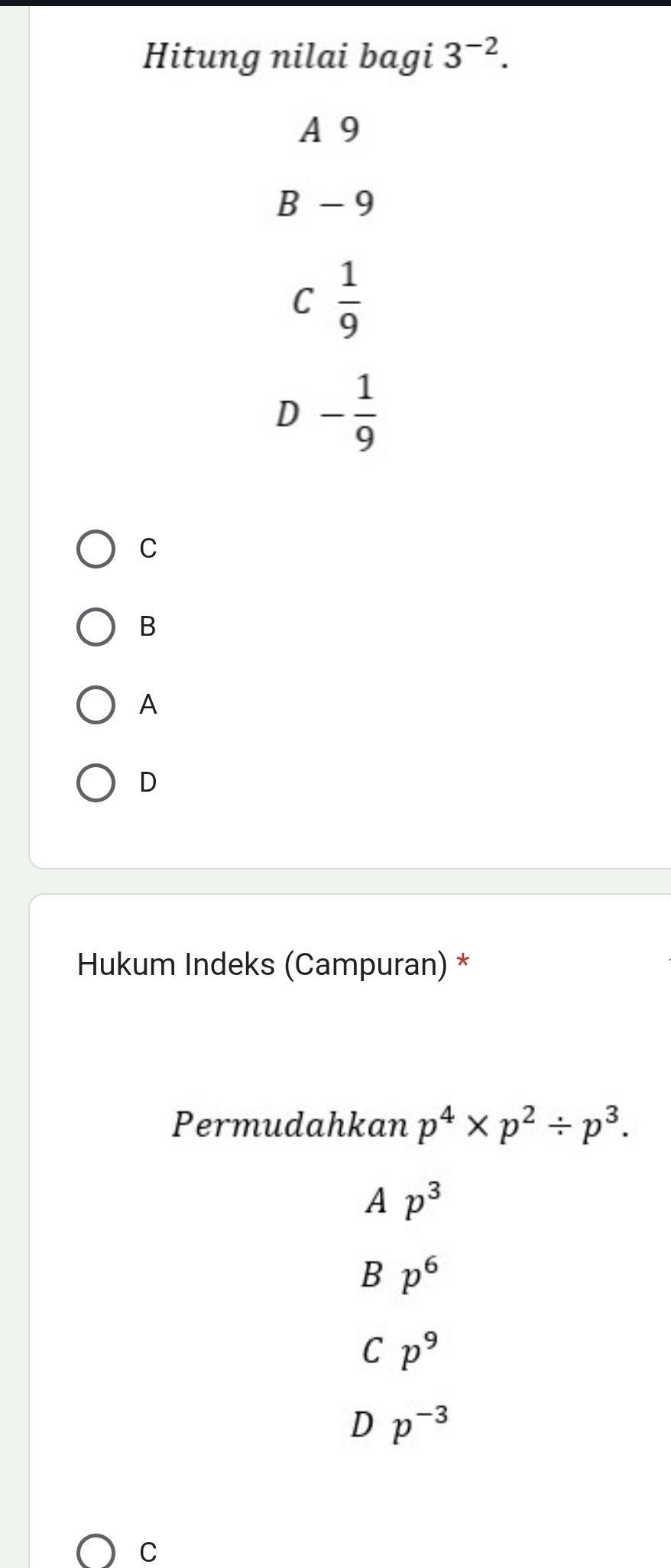This screenshot has height=1568, width=671.
Task: Select radio button C under the Permudahkan question
Action: tap(96, 1551)
